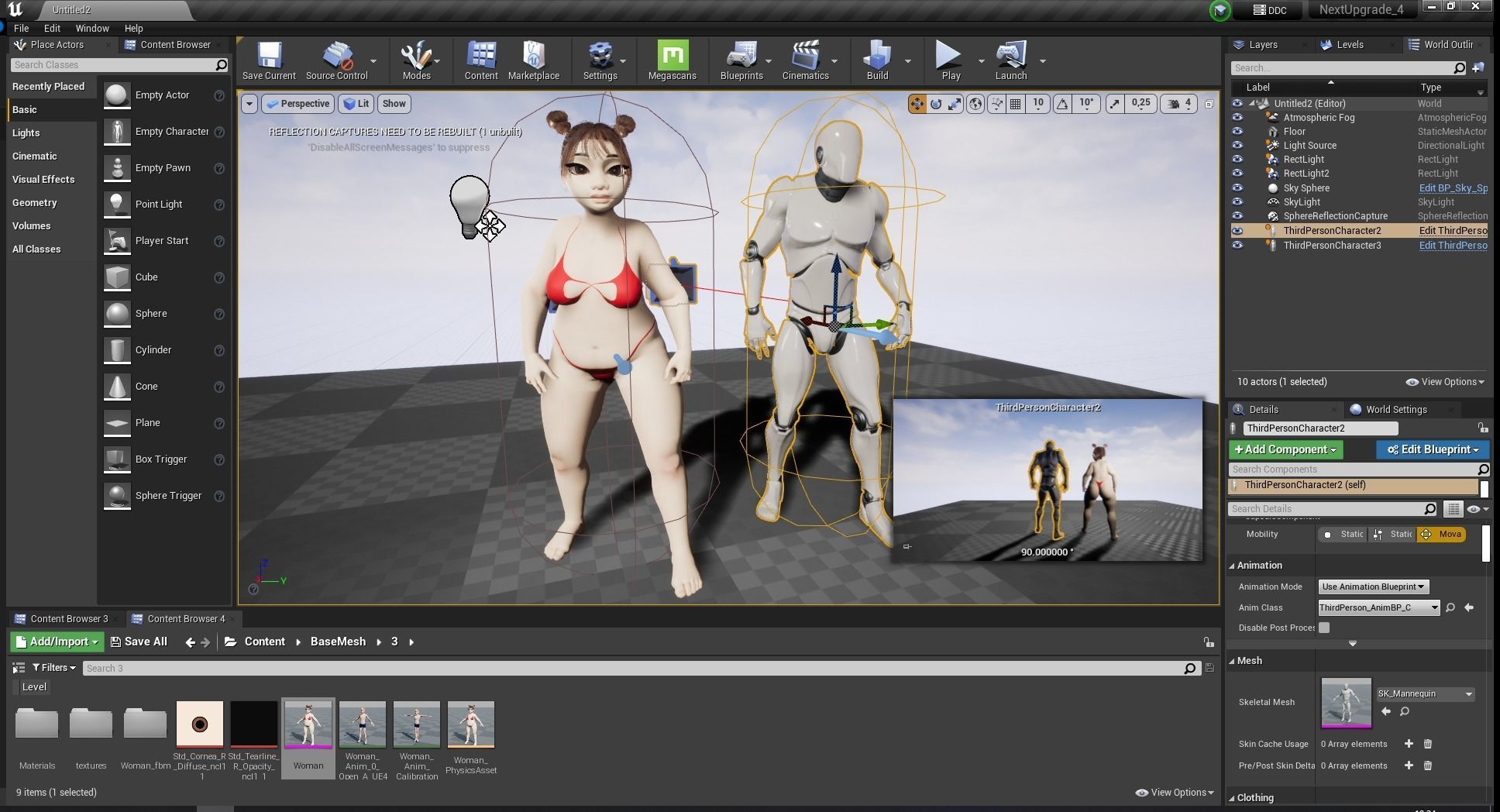1500x812 pixels.
Task: Hide the Floor actor
Action: (x=1237, y=132)
